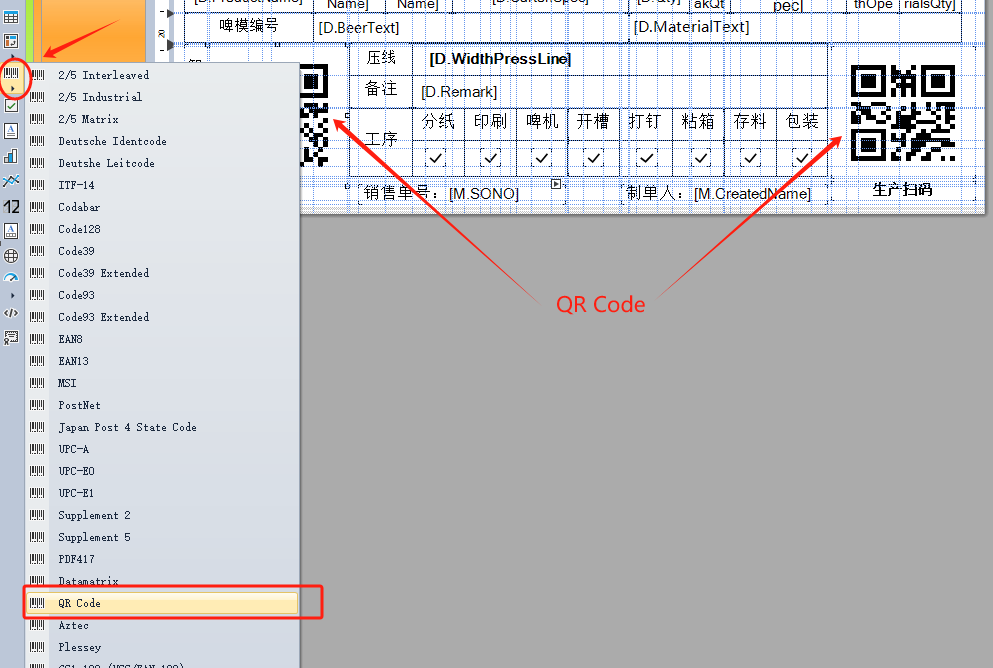The image size is (993, 668).
Task: Click the Barcode object tool in the sidebar
Action: tap(11, 73)
